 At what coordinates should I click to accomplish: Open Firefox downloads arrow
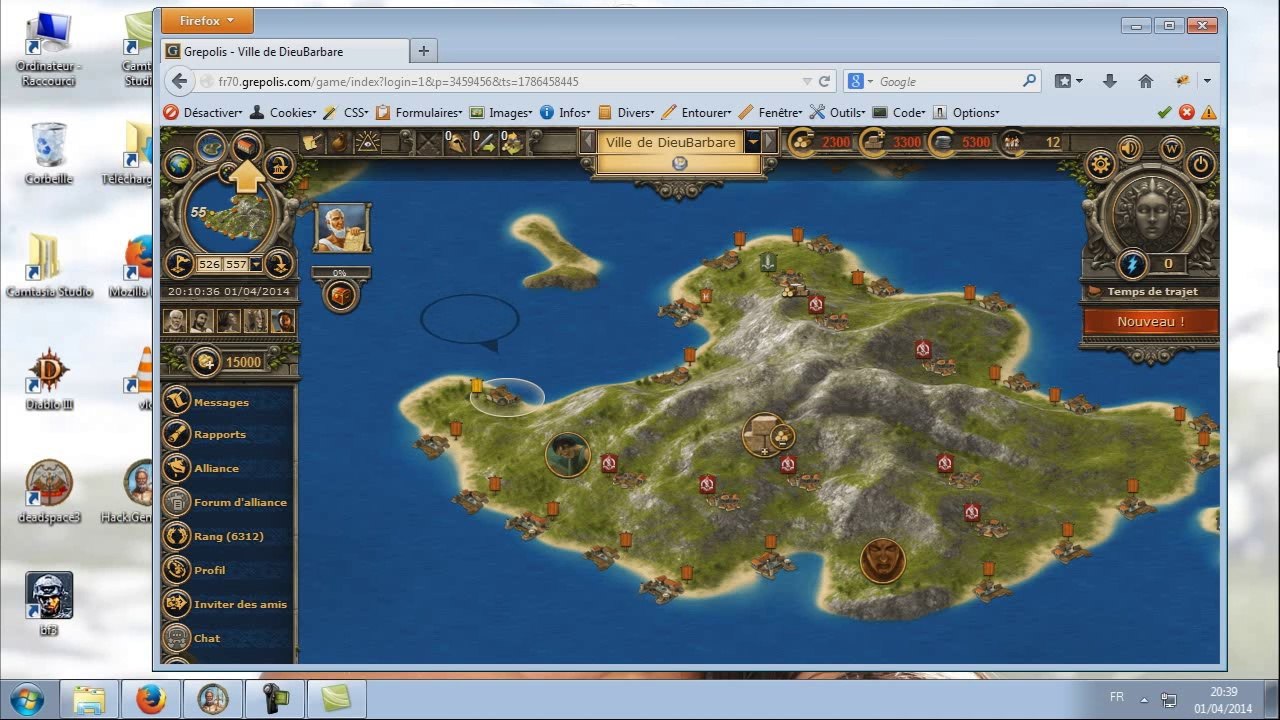(1109, 81)
